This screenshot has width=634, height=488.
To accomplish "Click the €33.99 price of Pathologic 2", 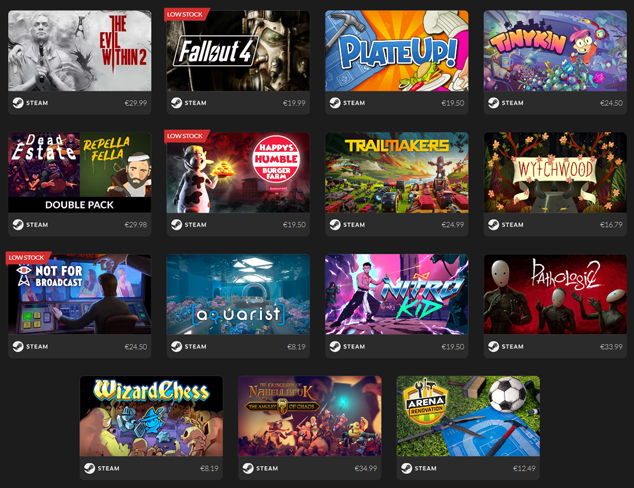I will pos(611,346).
